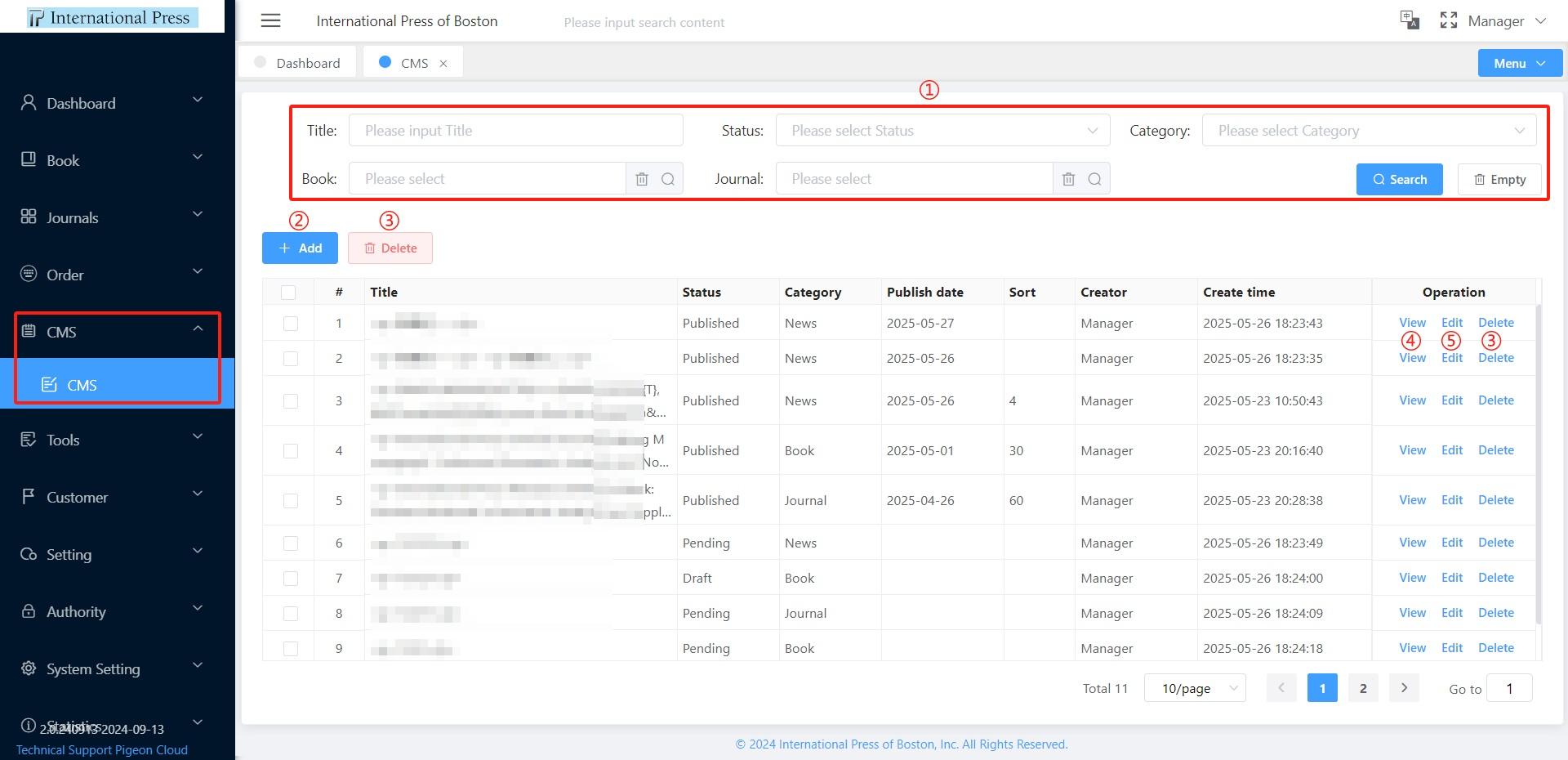Click Delete link for row 7

1496,578
